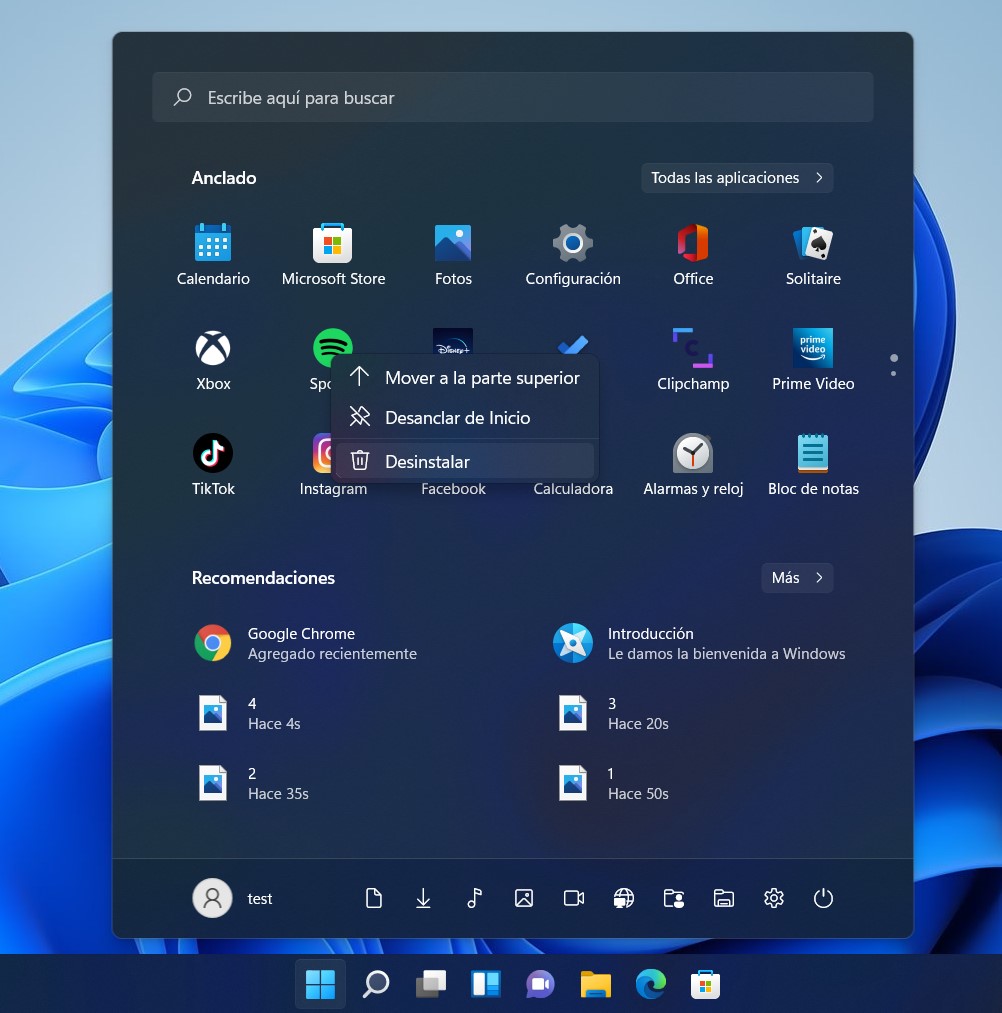Viewport: 1002px width, 1013px height.
Task: Launch Clipchamp video editor
Action: coord(693,359)
